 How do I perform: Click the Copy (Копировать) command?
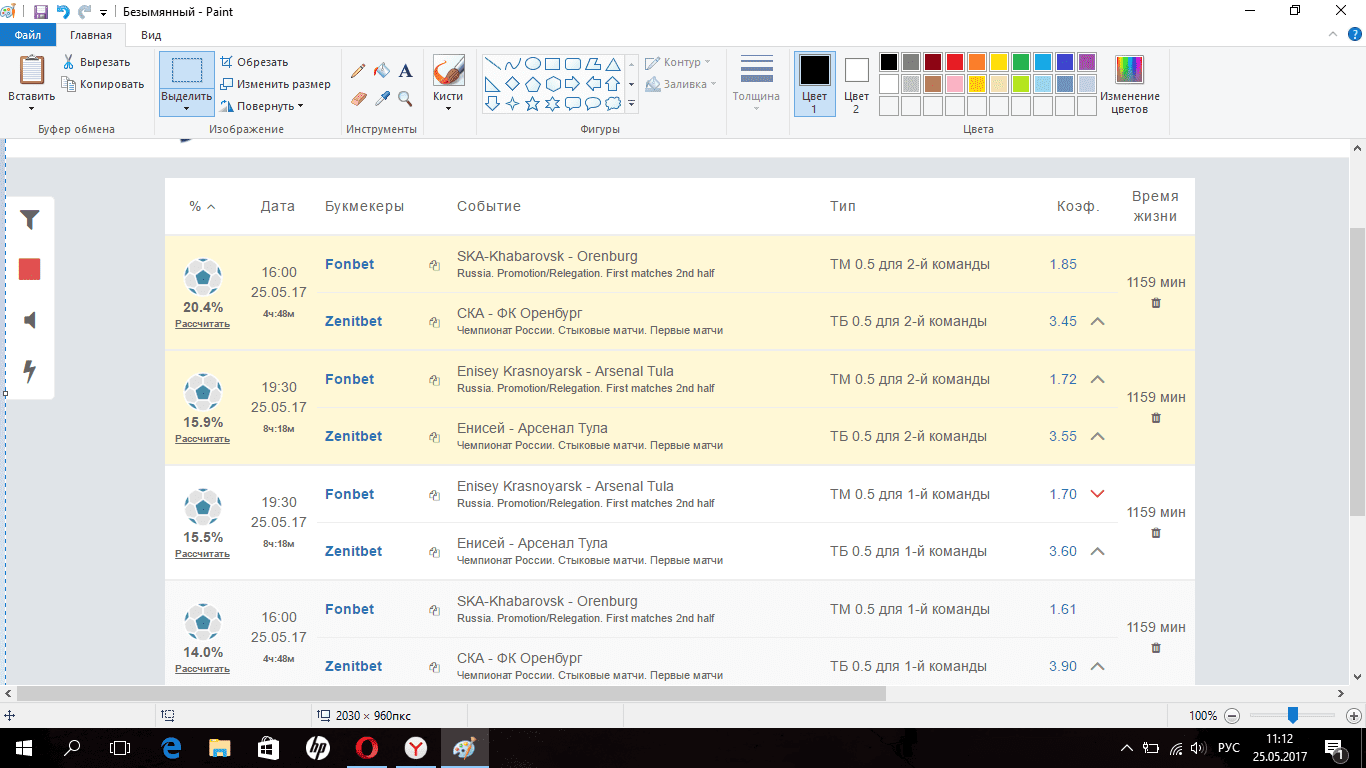pyautogui.click(x=103, y=84)
